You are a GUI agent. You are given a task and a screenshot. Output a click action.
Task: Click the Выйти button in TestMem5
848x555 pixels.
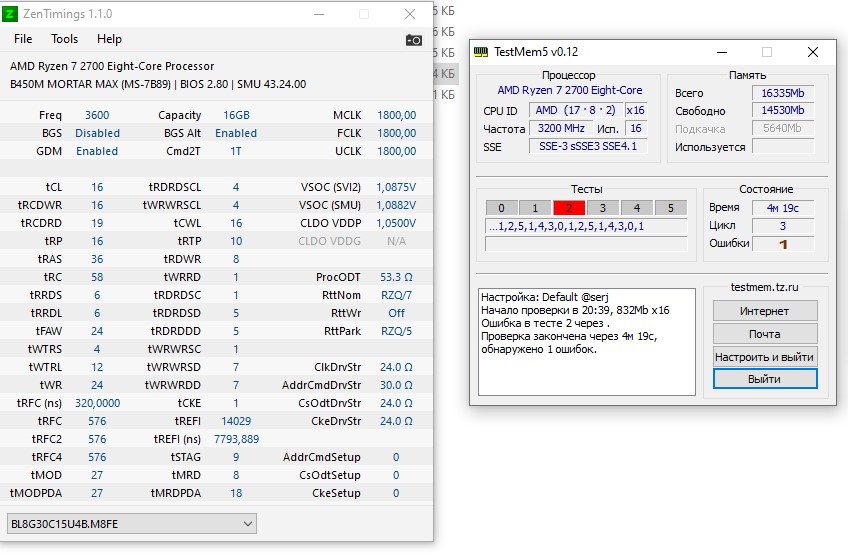[765, 379]
